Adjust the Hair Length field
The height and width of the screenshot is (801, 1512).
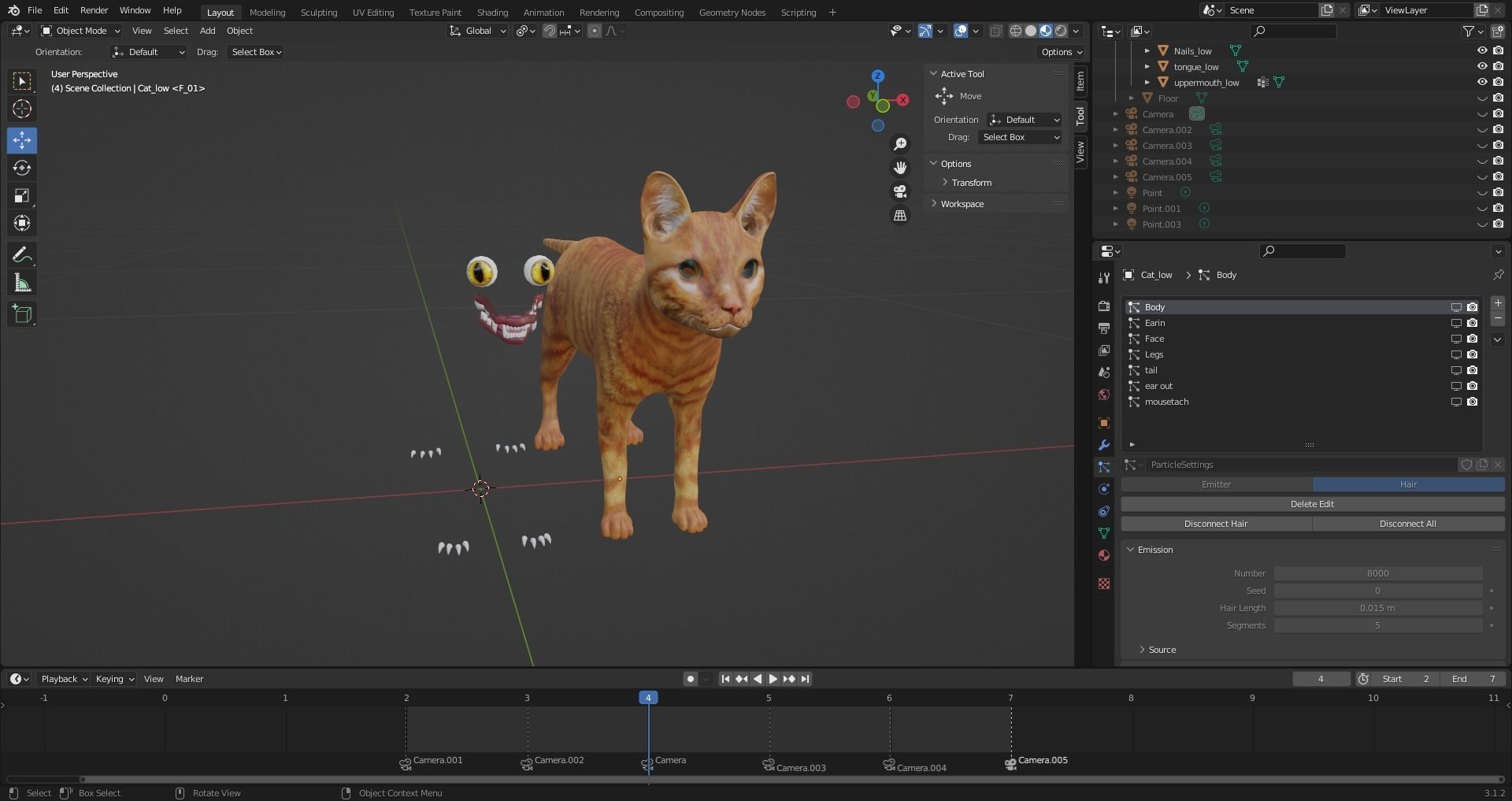tap(1378, 608)
